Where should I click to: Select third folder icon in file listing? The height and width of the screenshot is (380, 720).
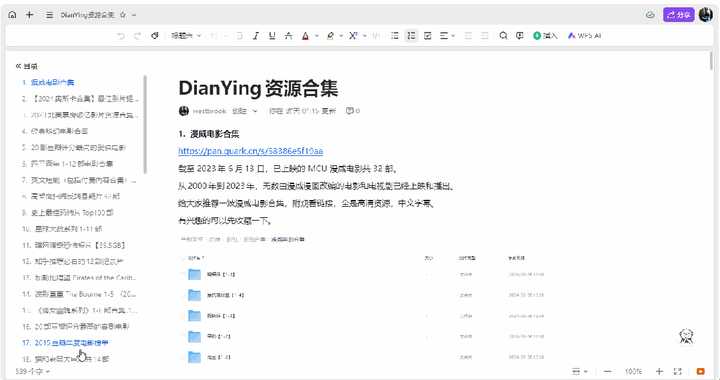tap(195, 316)
